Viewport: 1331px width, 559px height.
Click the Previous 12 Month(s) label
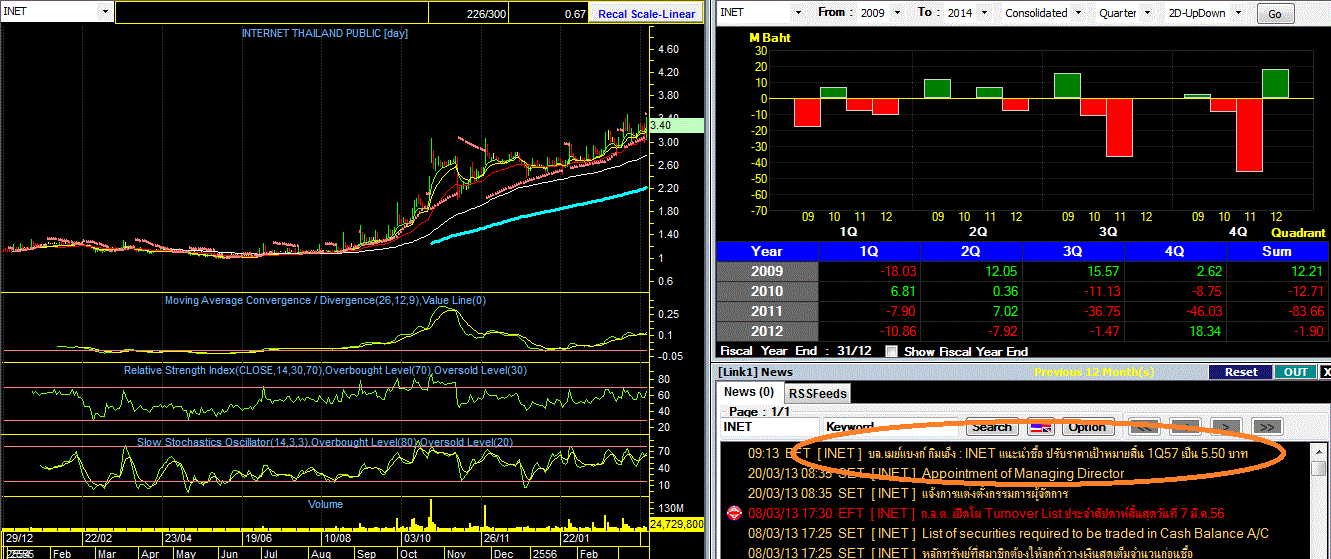tap(1094, 372)
